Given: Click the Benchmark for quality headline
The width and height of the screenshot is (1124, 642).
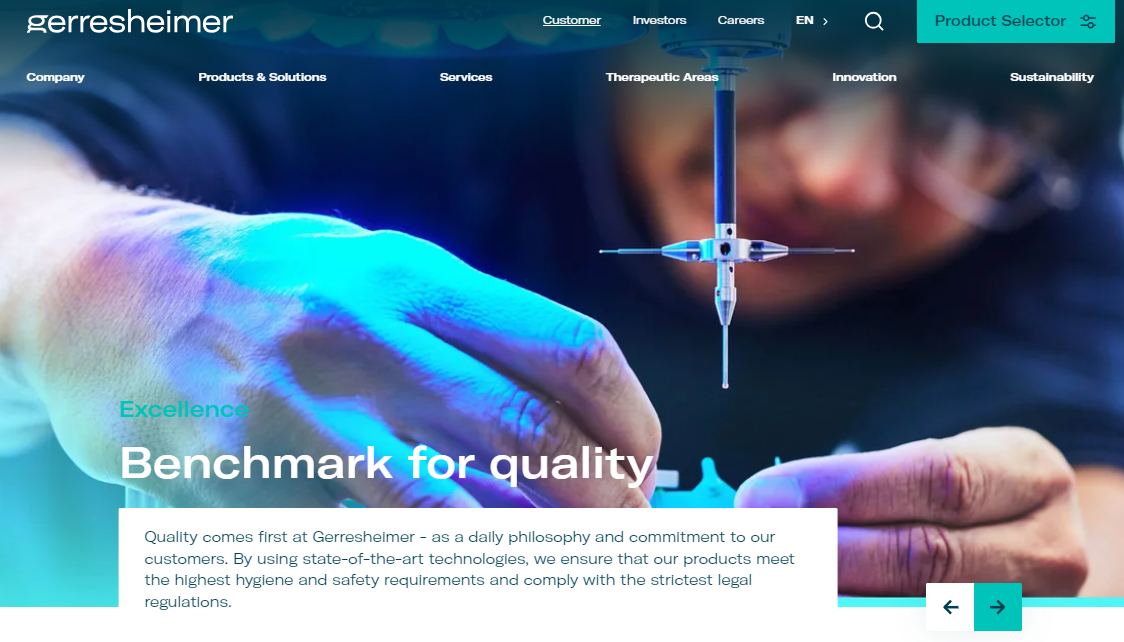Looking at the screenshot, I should [x=386, y=464].
